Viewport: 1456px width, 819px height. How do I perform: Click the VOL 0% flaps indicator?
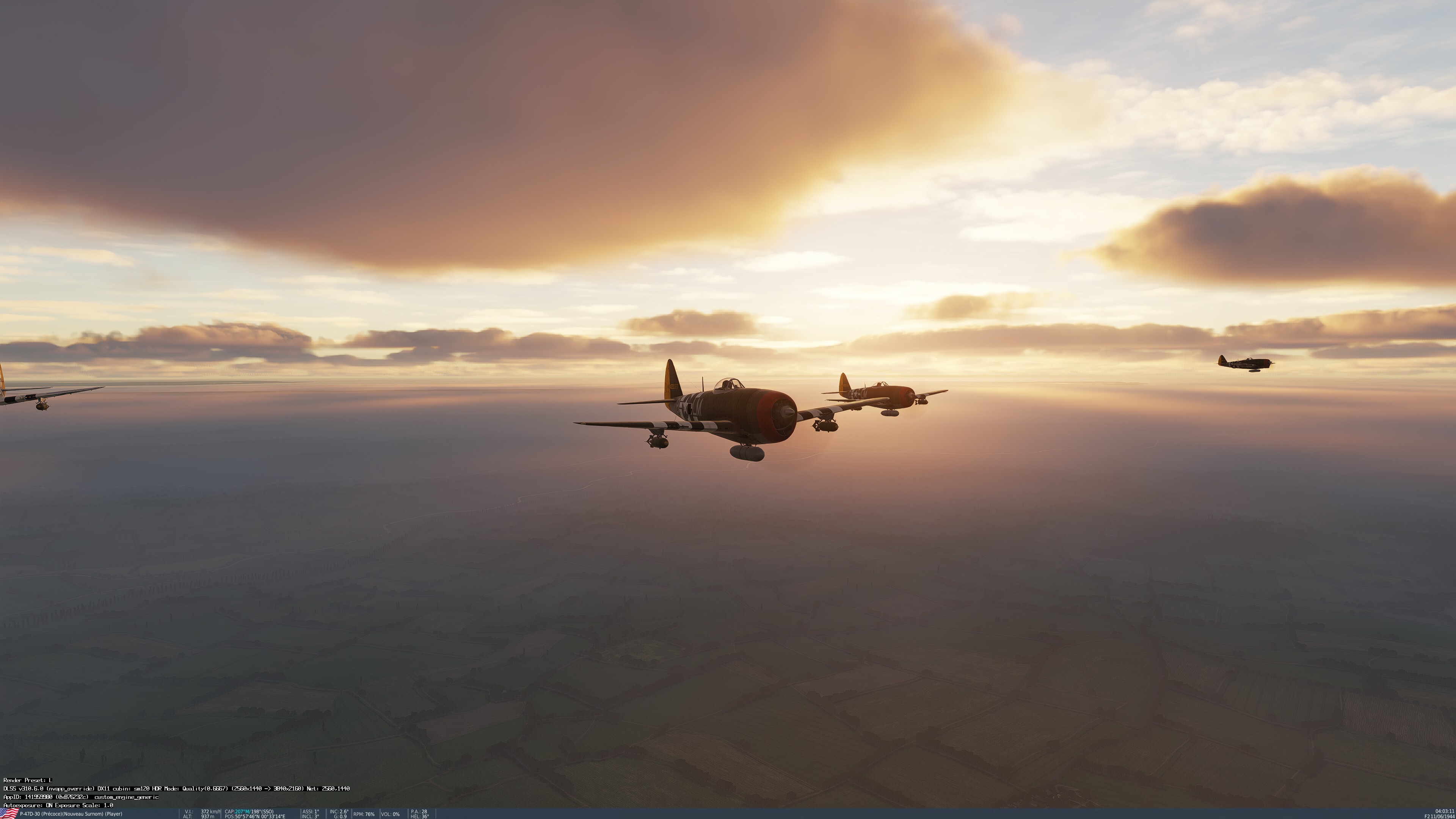pos(390,814)
